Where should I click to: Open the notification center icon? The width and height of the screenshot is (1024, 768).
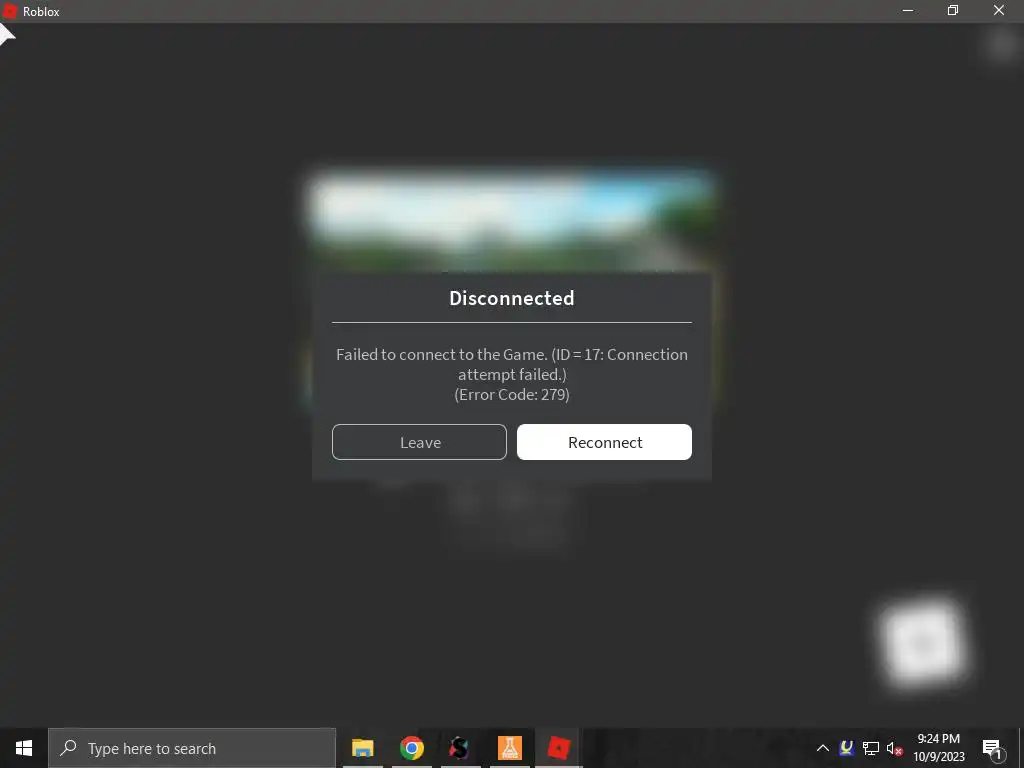[992, 748]
